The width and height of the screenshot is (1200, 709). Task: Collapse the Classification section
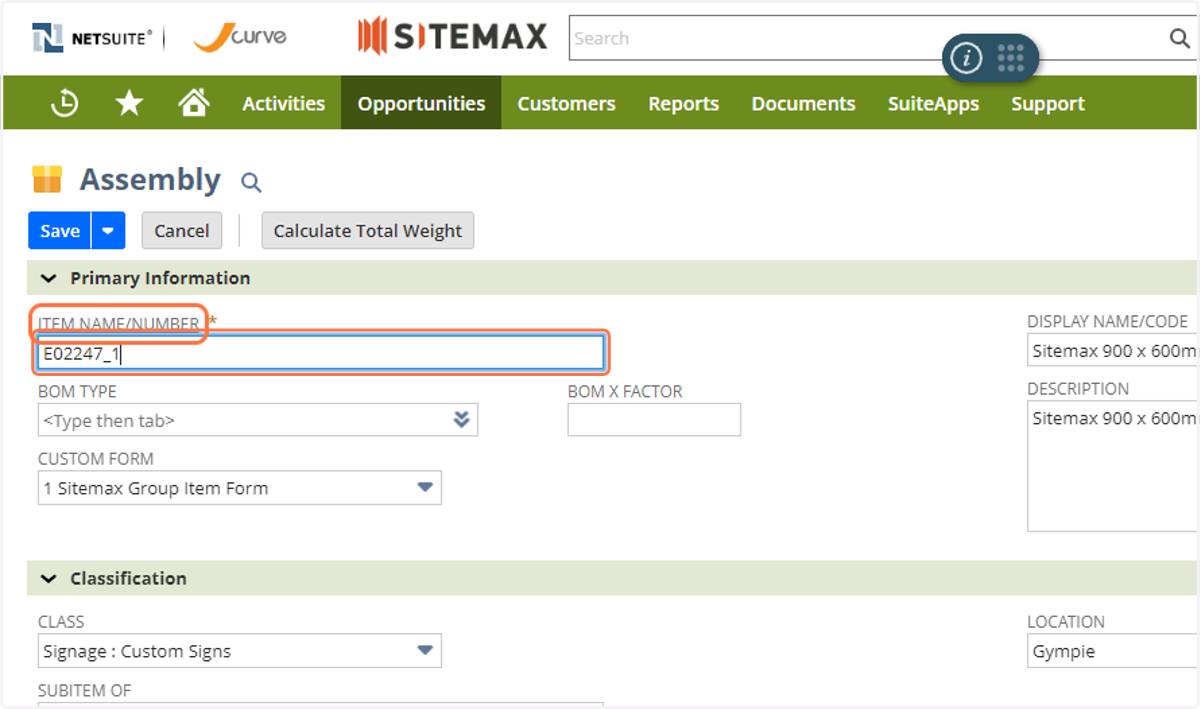(x=49, y=578)
